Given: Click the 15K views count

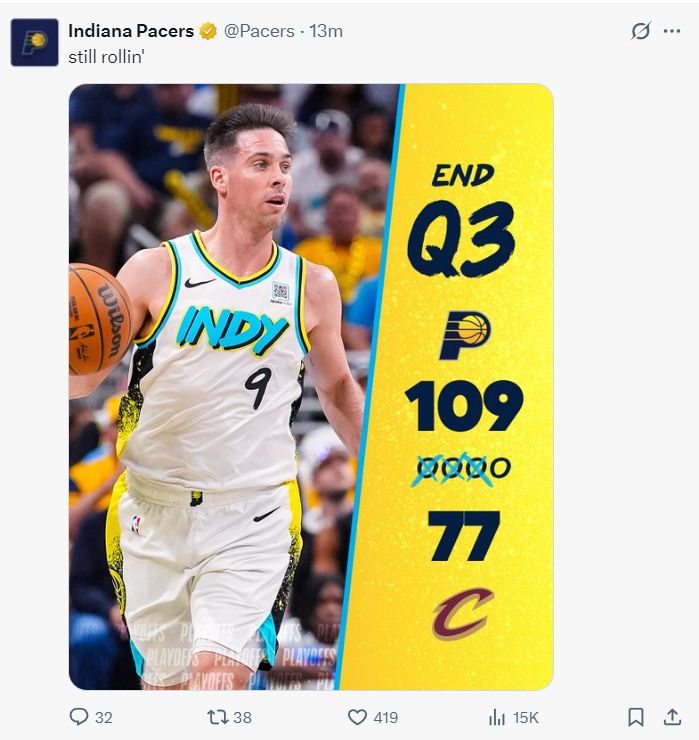Looking at the screenshot, I should click(x=525, y=717).
